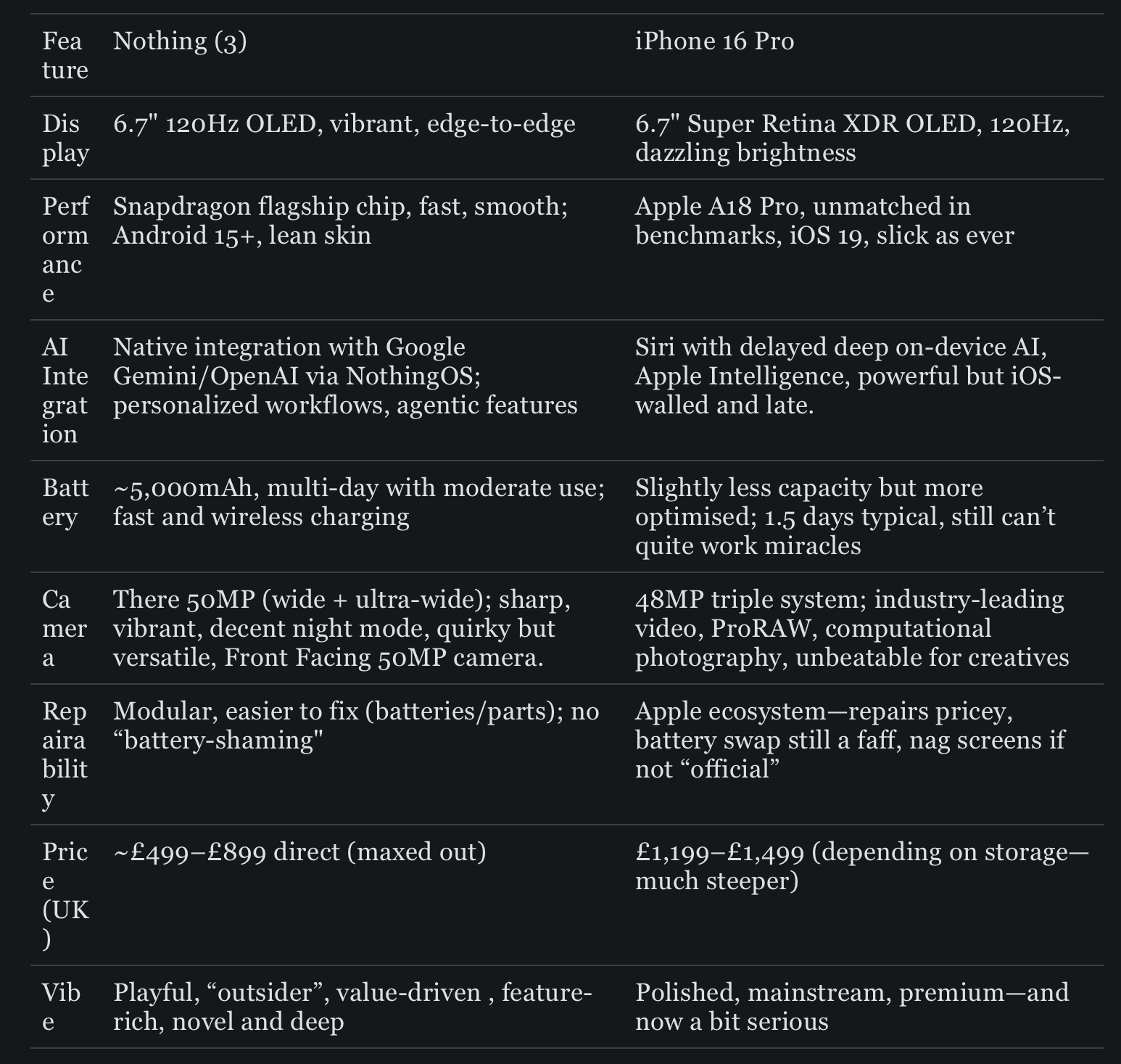Click the "Polished, mainstream, premium" vibe cell

point(852,1007)
